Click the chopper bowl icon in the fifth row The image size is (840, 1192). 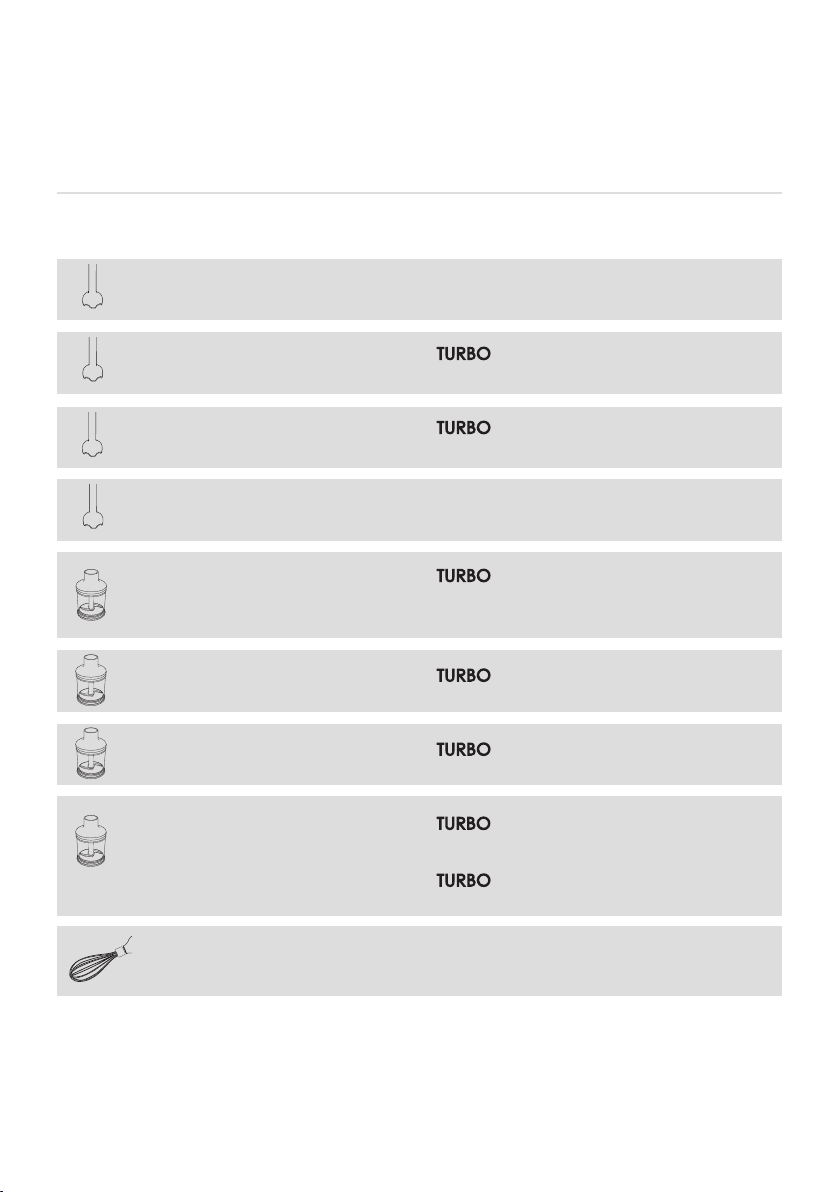click(91, 594)
